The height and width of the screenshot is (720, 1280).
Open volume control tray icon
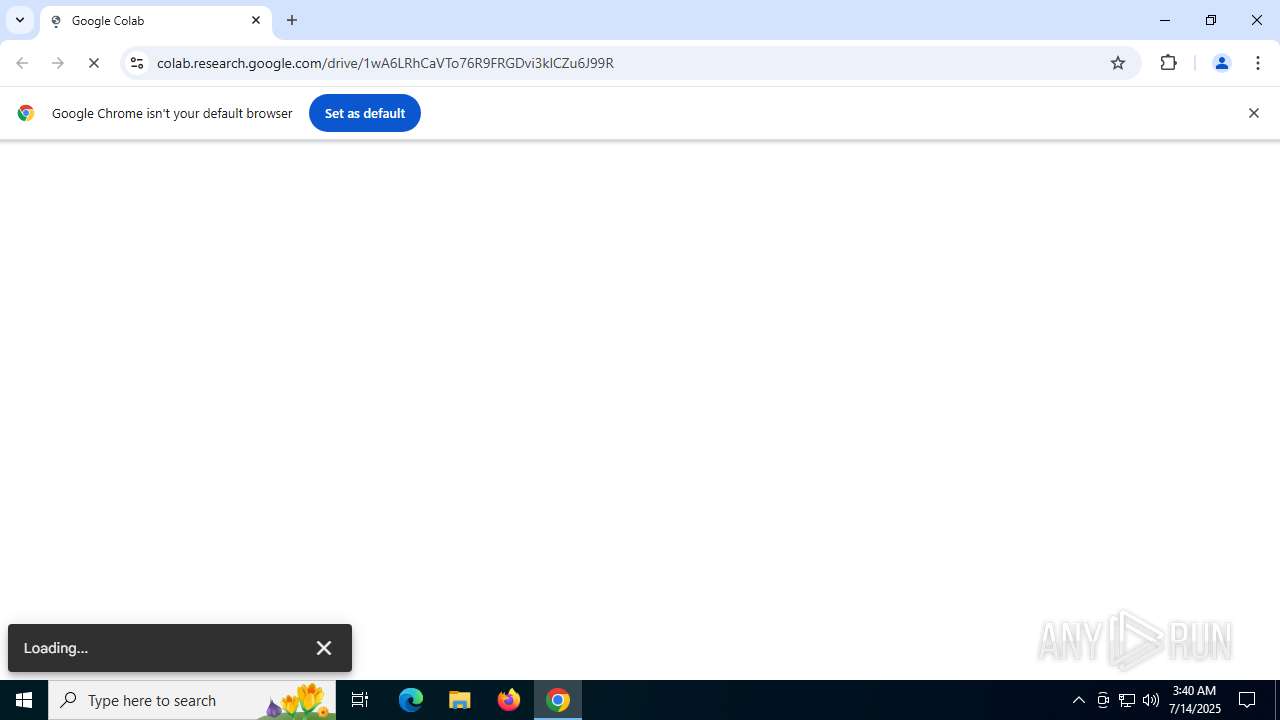[x=1151, y=700]
